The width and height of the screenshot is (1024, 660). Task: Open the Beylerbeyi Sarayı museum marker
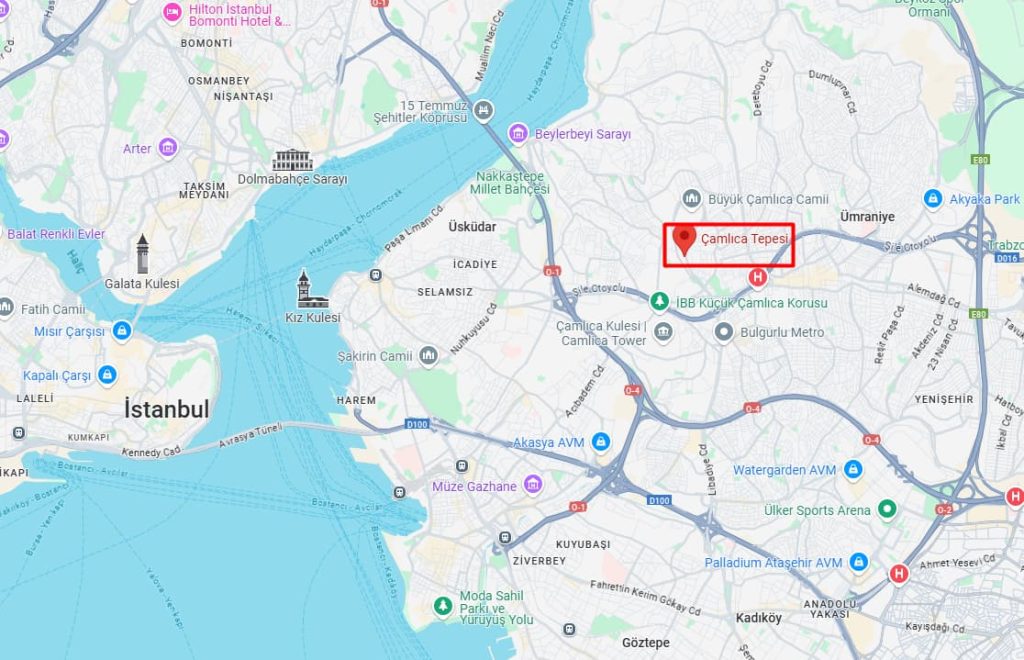518,134
